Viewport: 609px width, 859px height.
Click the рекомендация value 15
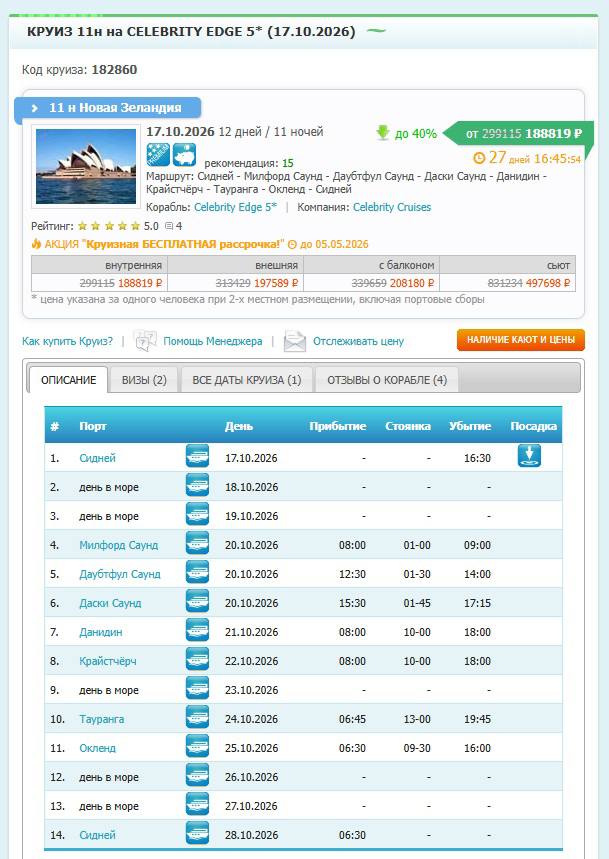click(x=288, y=163)
